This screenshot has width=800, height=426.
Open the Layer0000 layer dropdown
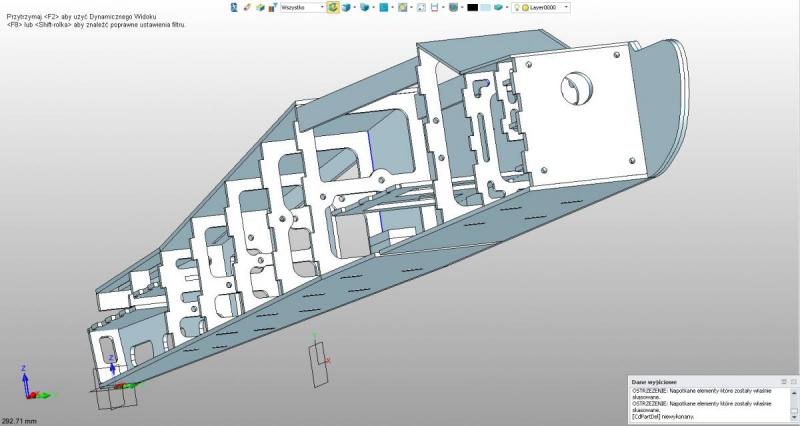566,7
